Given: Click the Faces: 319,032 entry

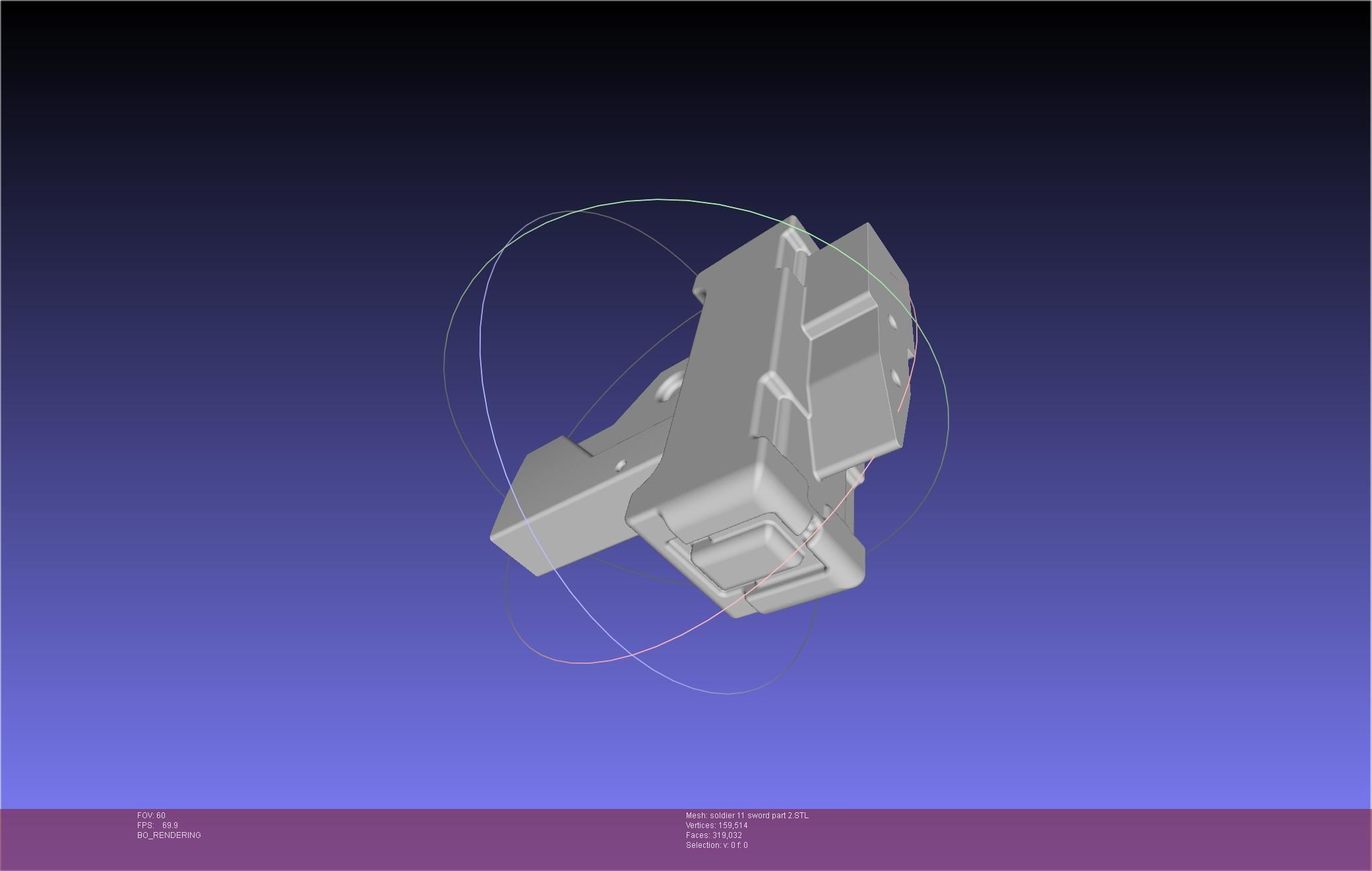Looking at the screenshot, I should click(714, 835).
